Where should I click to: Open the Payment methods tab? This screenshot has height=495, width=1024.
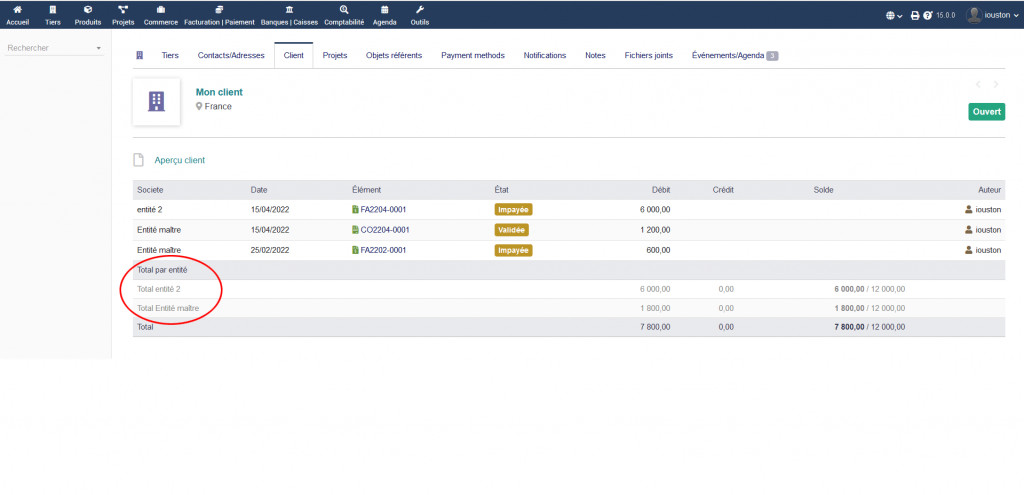click(x=473, y=55)
